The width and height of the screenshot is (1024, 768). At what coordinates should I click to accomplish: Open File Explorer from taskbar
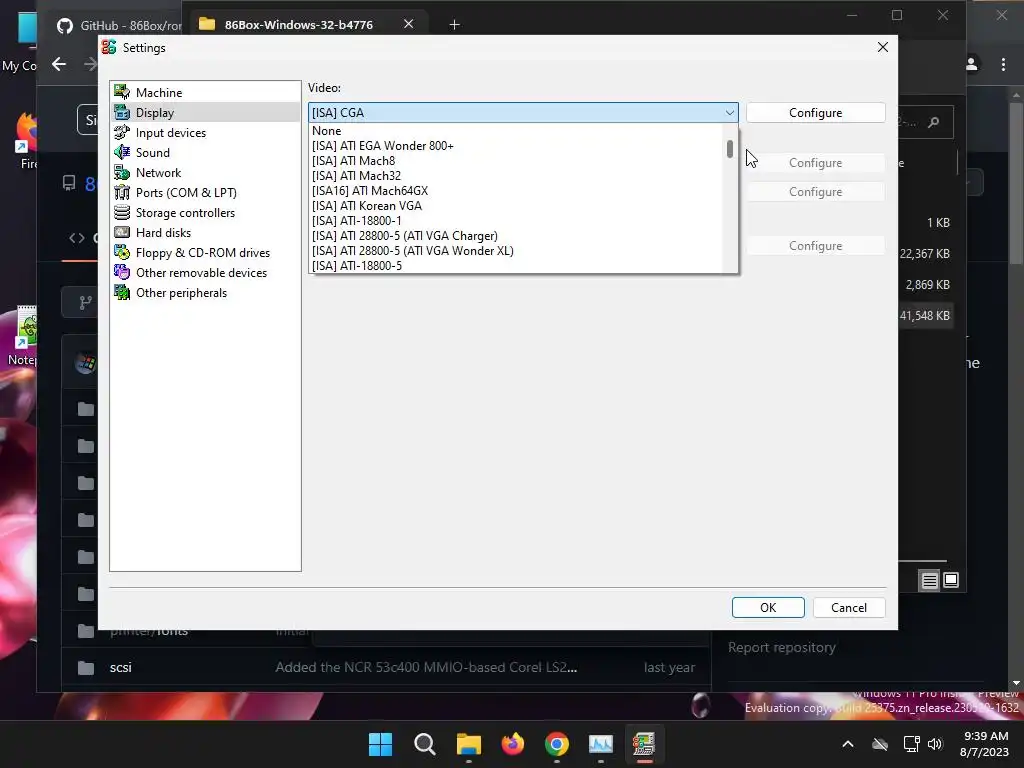click(x=468, y=744)
